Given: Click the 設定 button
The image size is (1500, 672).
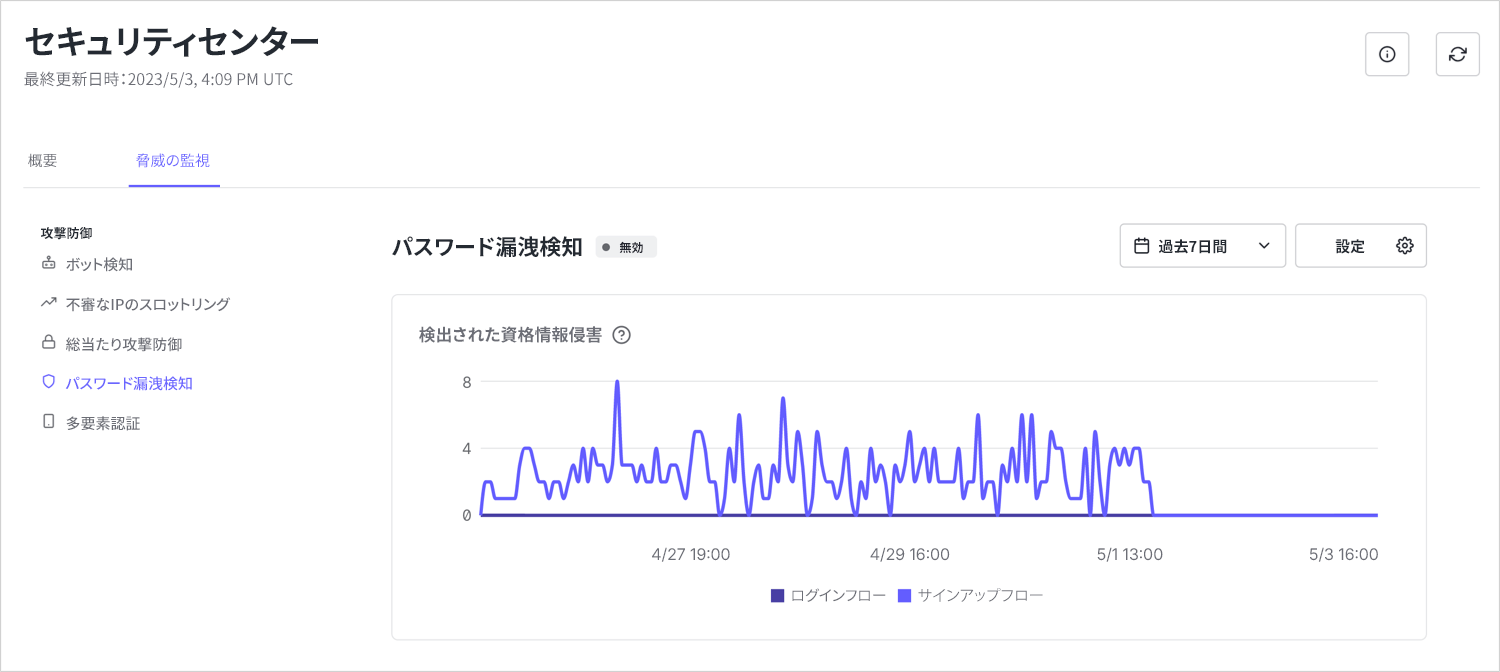Looking at the screenshot, I should (x=1360, y=246).
